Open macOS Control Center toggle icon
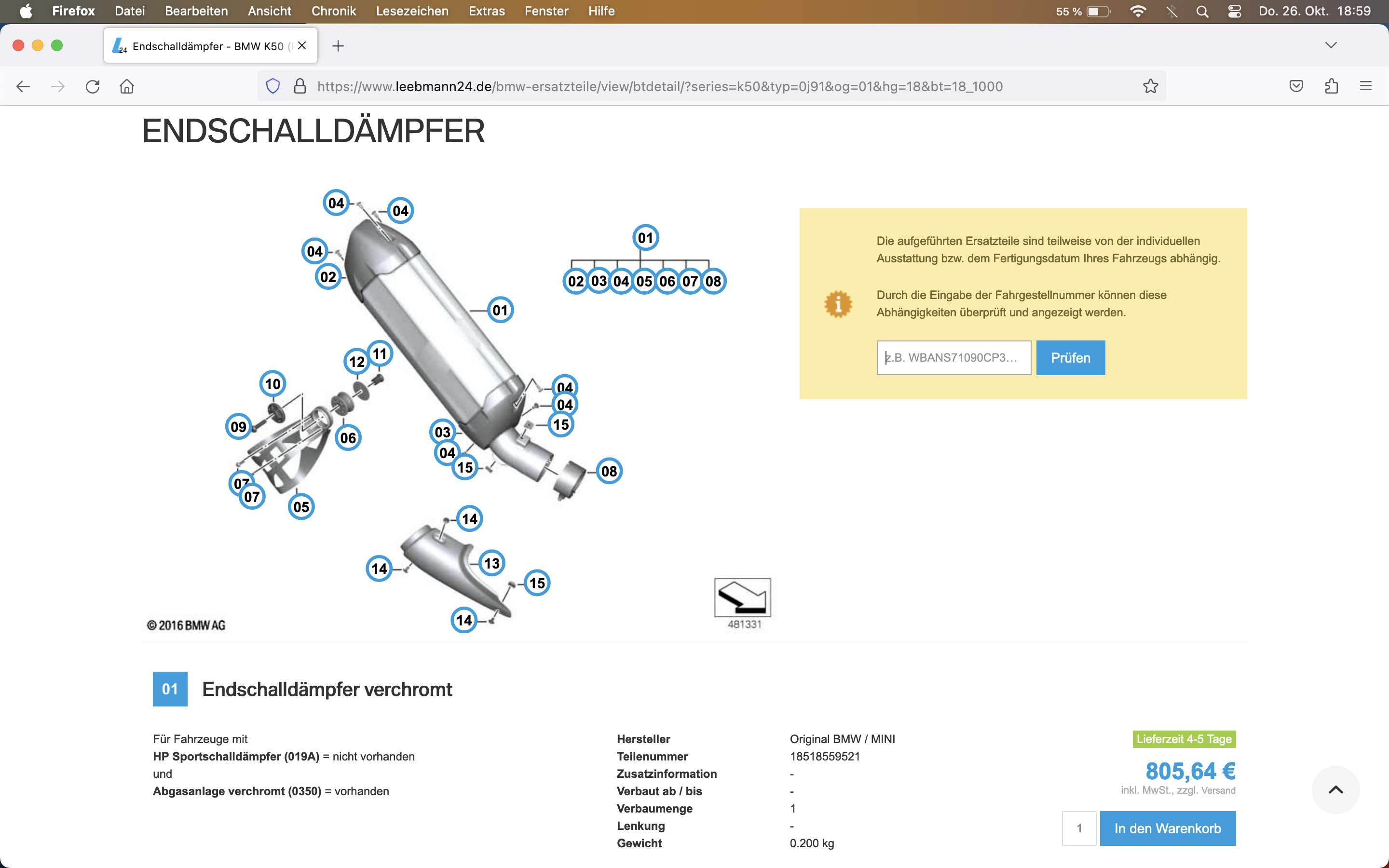Screen dimensions: 1389x868 1234,12
